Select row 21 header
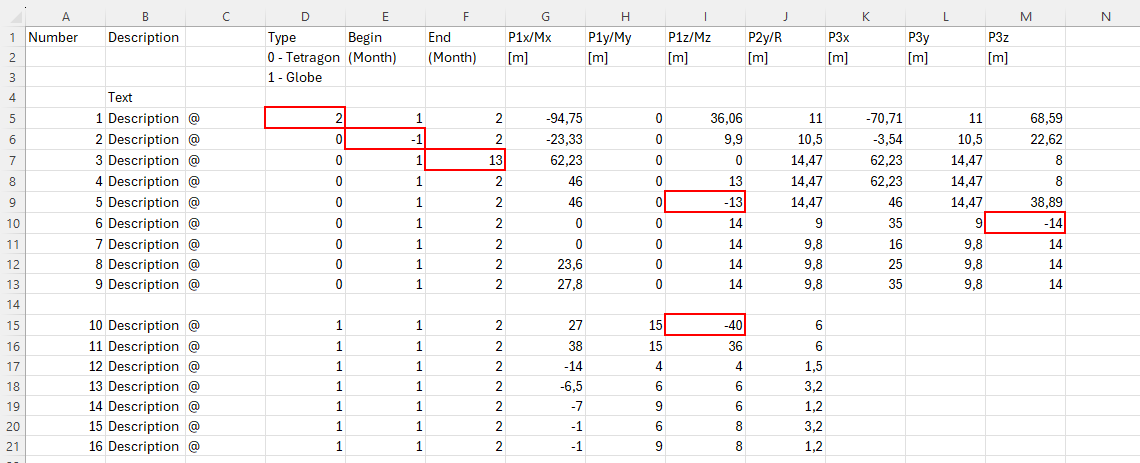1140x463 pixels. coord(12,447)
